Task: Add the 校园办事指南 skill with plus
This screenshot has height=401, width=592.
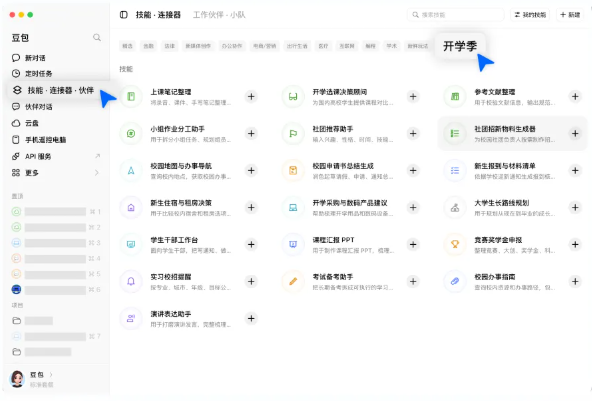Action: coord(575,282)
